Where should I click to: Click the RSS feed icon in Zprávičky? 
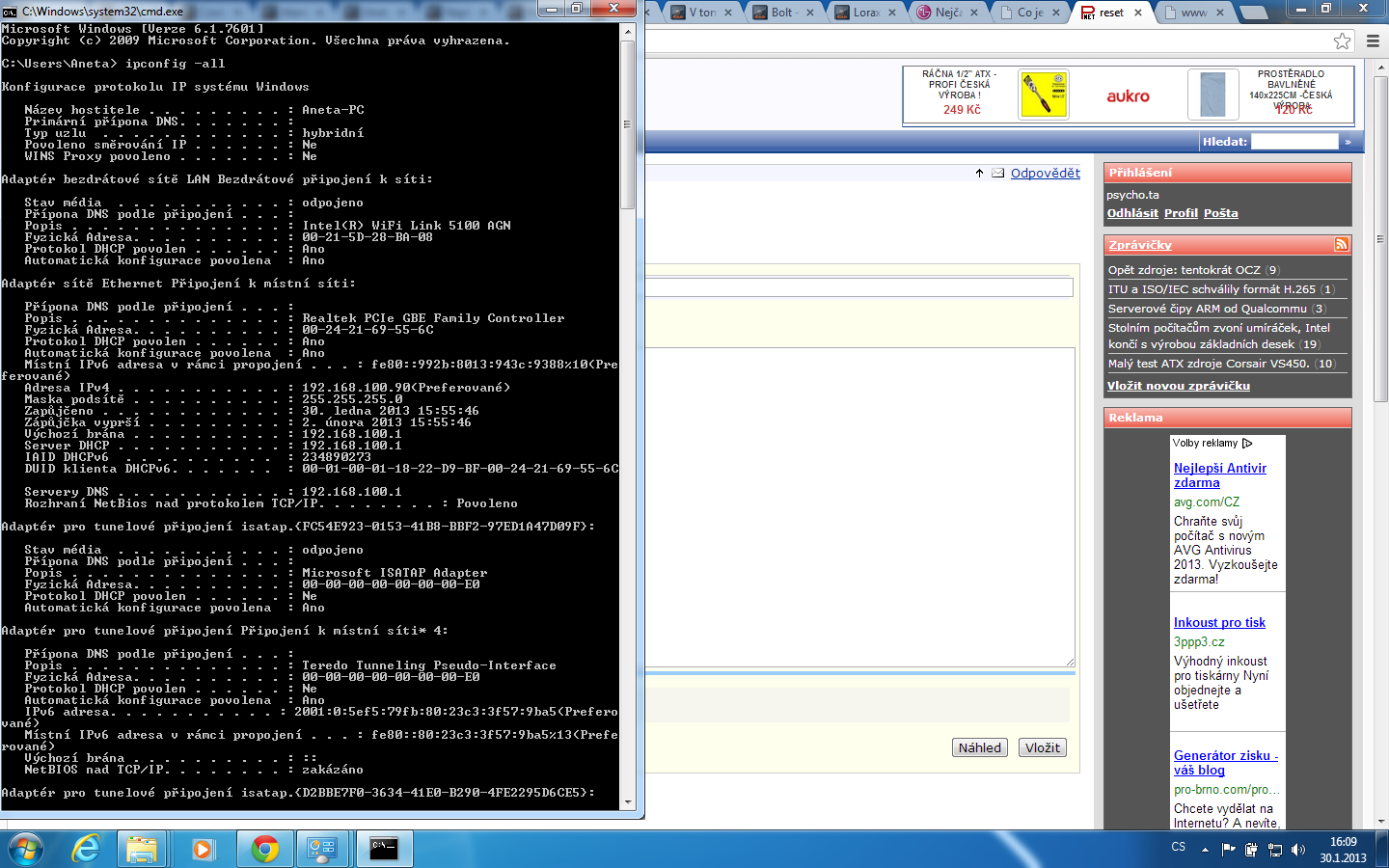(1341, 245)
